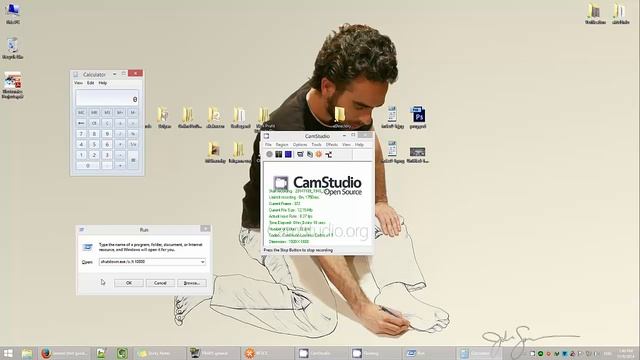Viewport: 640px width, 360px height.
Task: Click the digit 5 key in Calculator
Action: point(94,144)
